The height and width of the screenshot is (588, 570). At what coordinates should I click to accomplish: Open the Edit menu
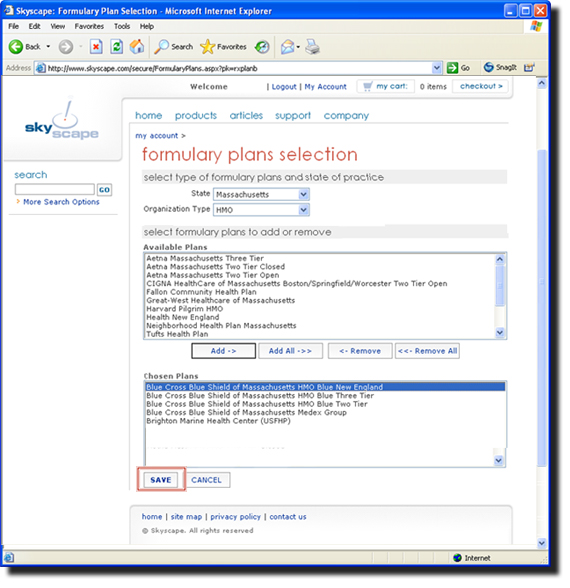pyautogui.click(x=34, y=26)
